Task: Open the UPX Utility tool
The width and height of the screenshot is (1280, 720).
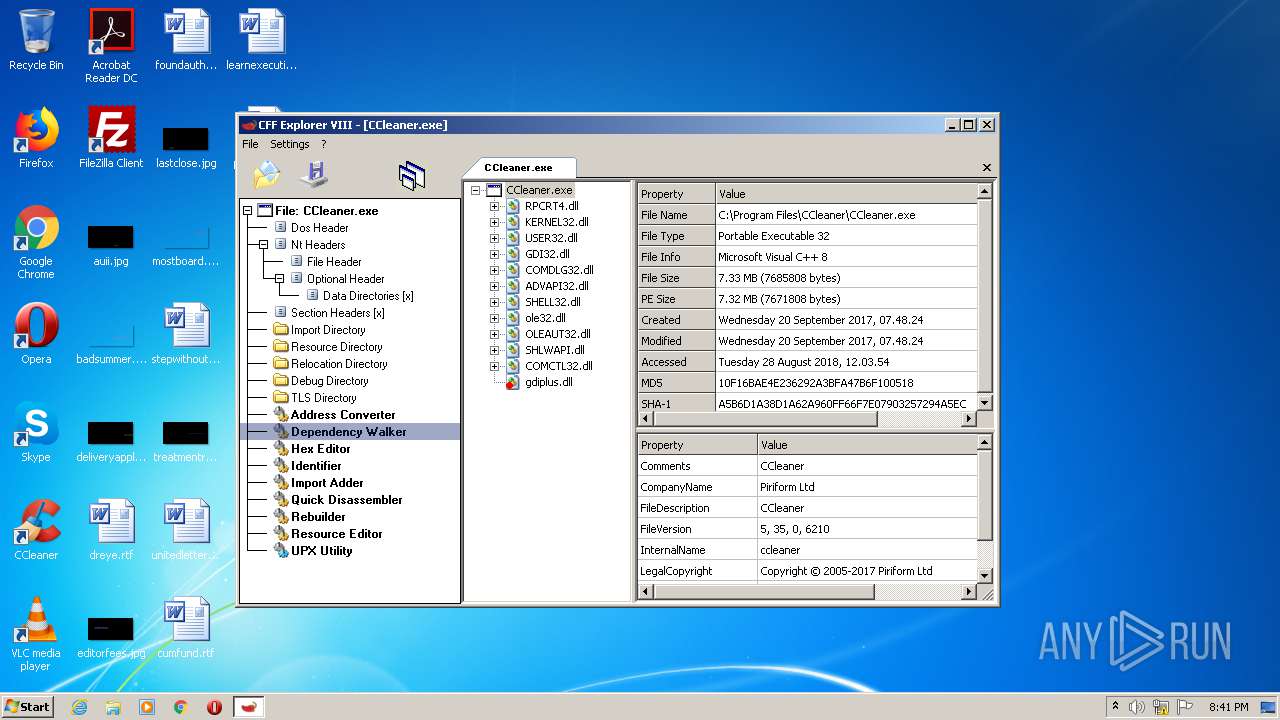Action: [321, 551]
